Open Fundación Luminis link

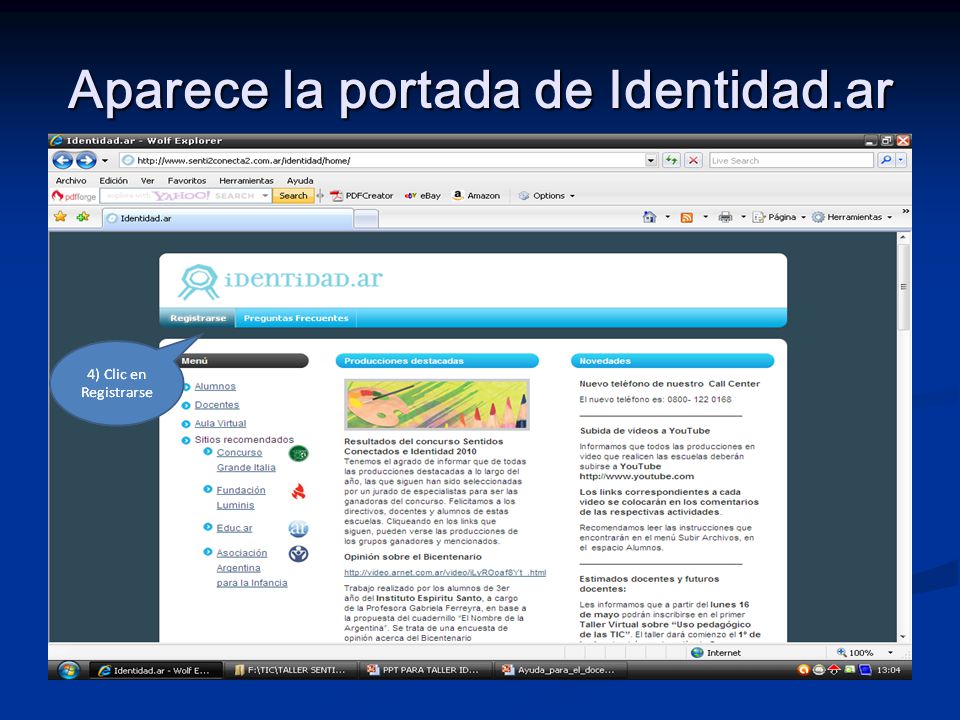(241, 498)
